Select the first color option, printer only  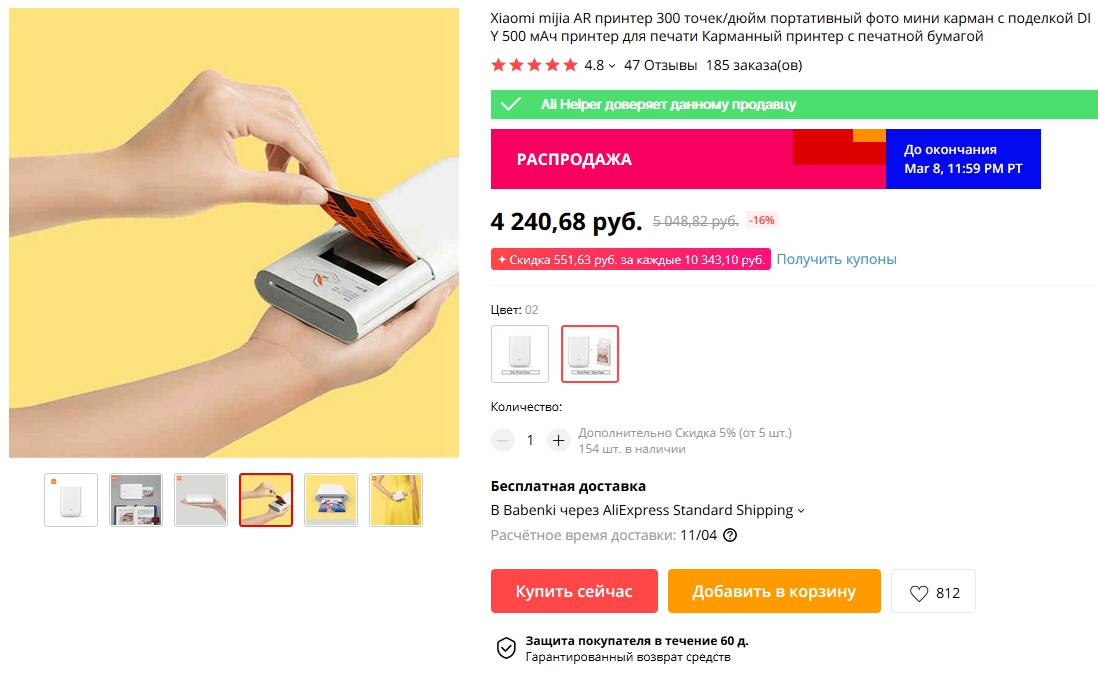click(x=520, y=354)
